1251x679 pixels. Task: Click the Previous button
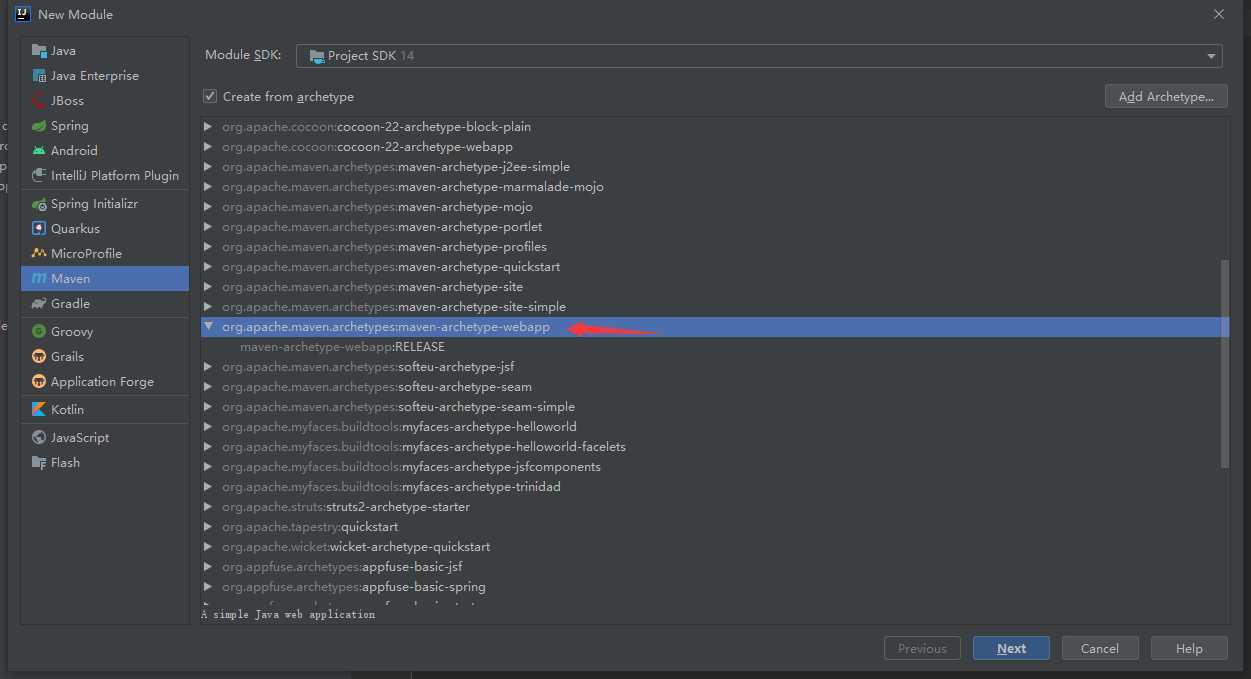point(922,648)
